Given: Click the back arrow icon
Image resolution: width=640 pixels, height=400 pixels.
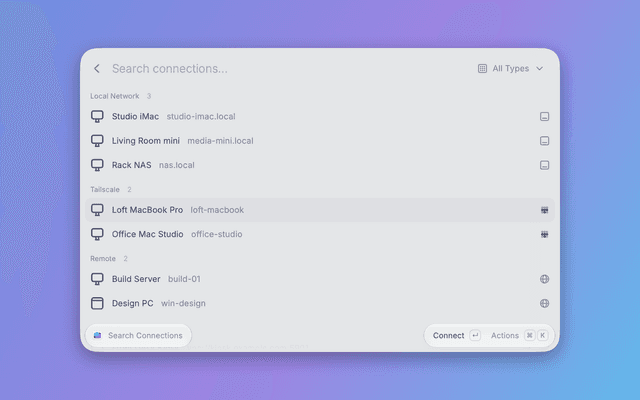Looking at the screenshot, I should (x=97, y=69).
